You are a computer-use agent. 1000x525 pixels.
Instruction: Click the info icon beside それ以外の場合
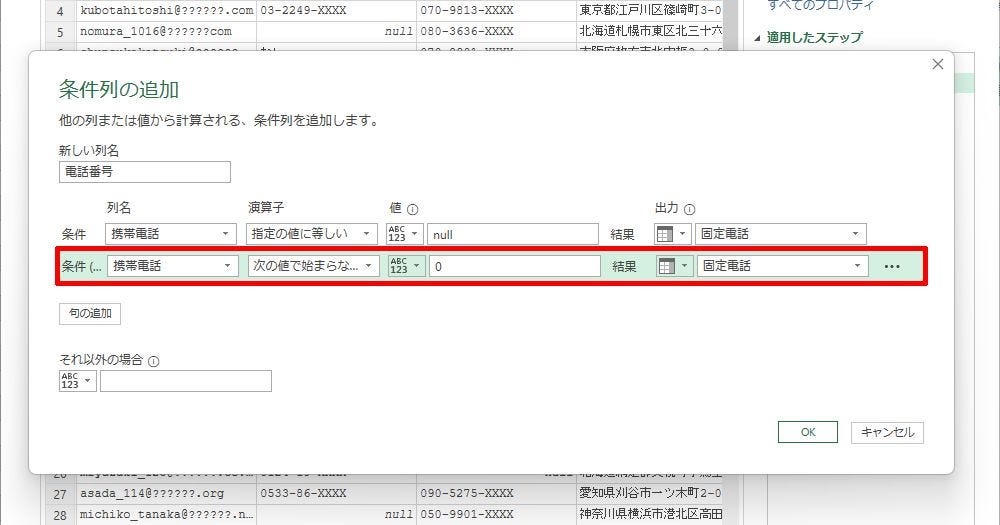[153, 361]
